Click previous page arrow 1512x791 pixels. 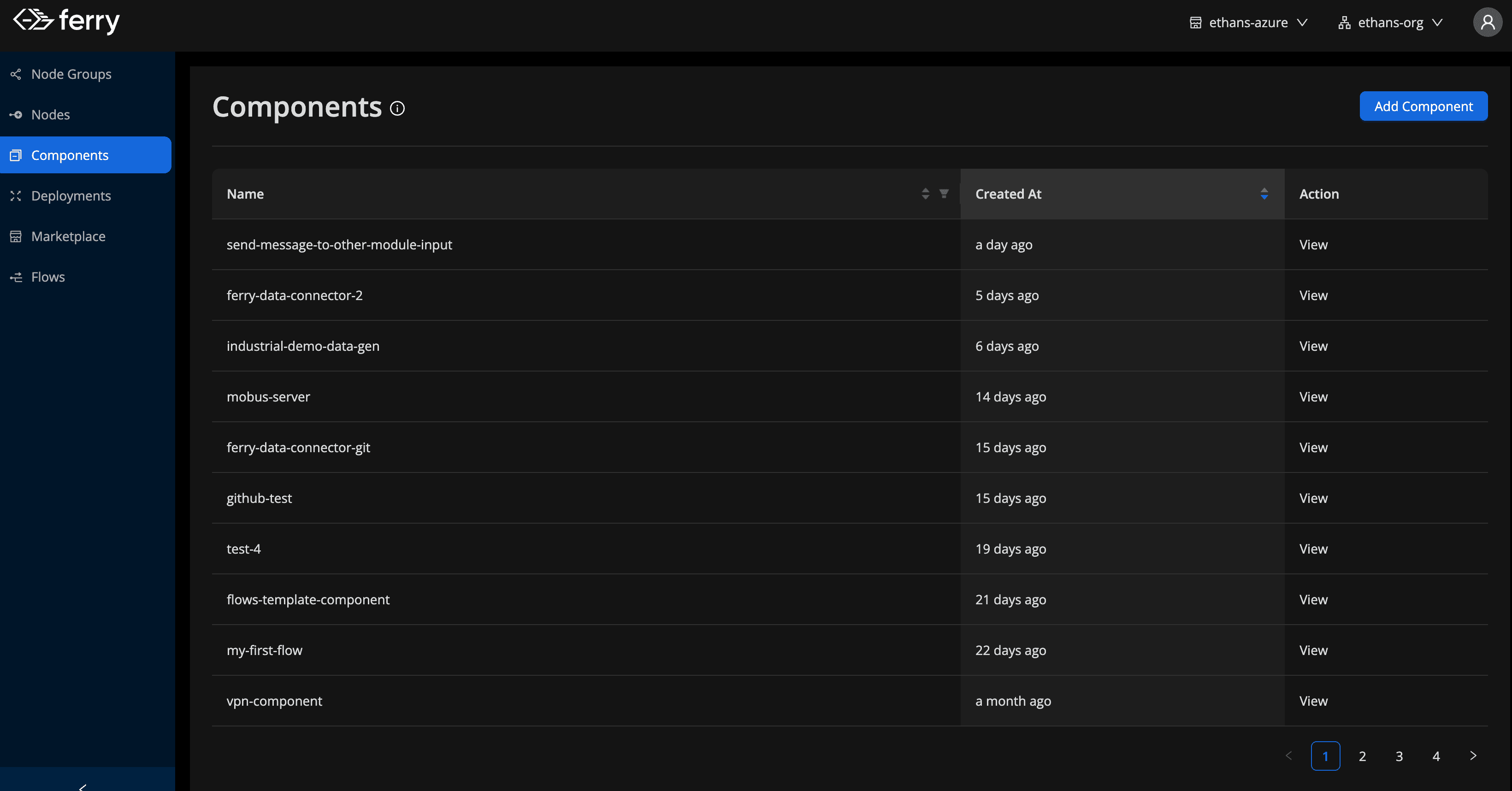[1288, 756]
